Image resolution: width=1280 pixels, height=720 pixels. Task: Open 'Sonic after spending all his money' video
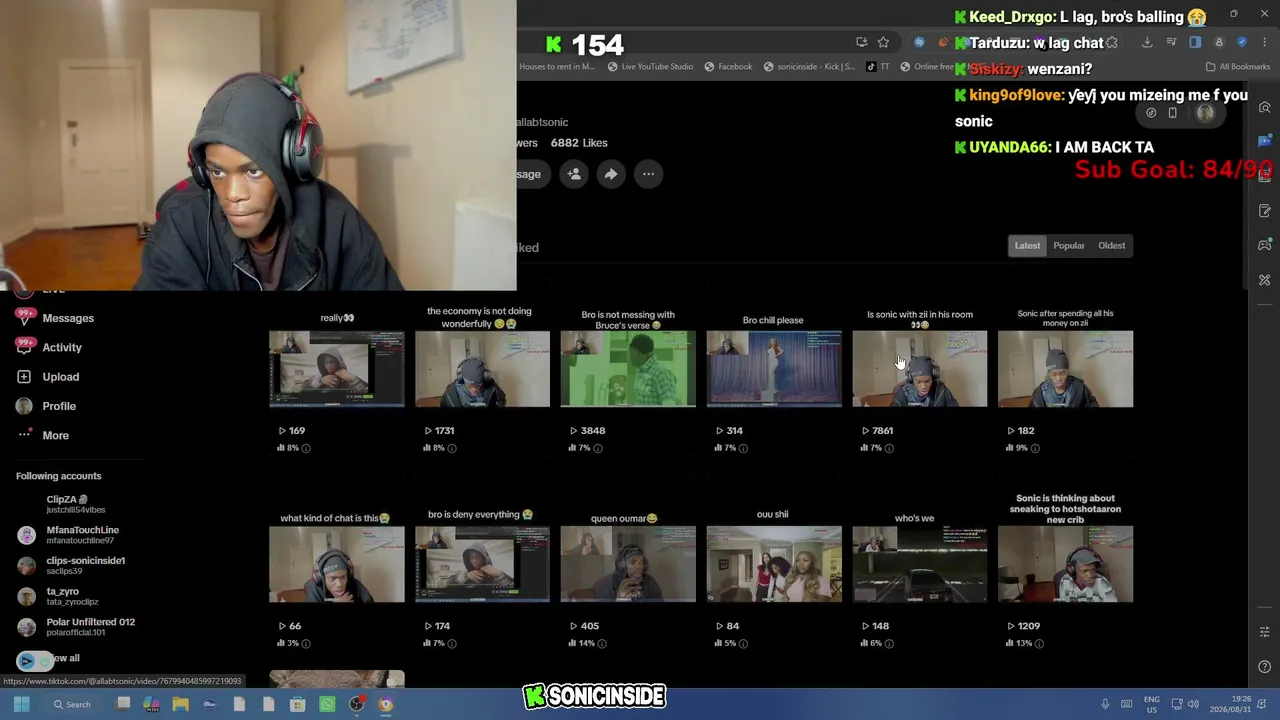(1065, 369)
